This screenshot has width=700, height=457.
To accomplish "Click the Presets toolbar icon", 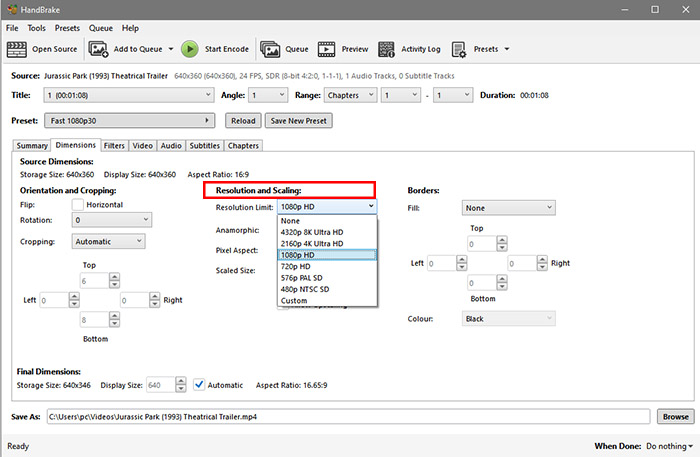I will [458, 49].
